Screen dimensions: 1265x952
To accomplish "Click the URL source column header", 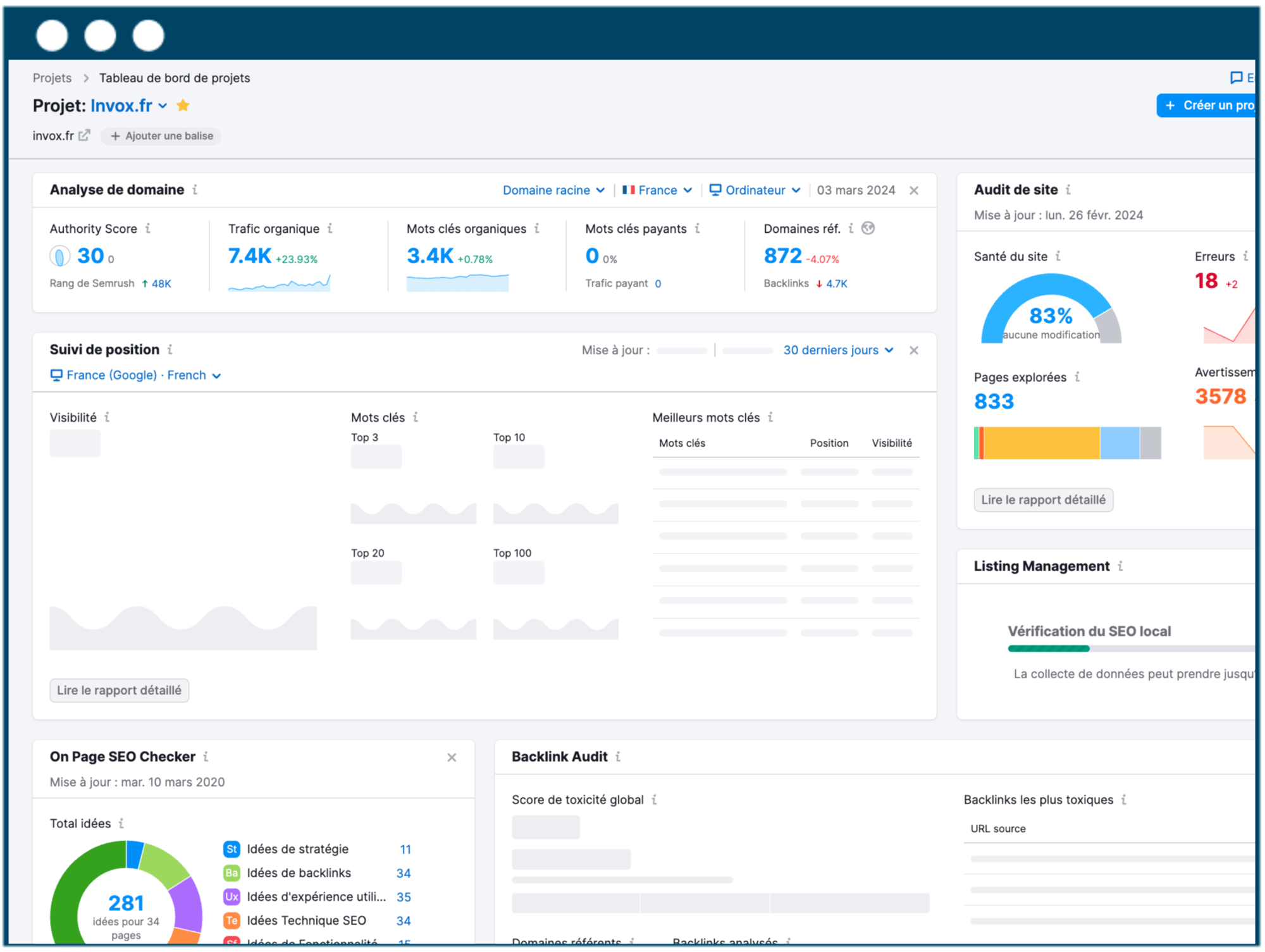I will click(x=998, y=829).
